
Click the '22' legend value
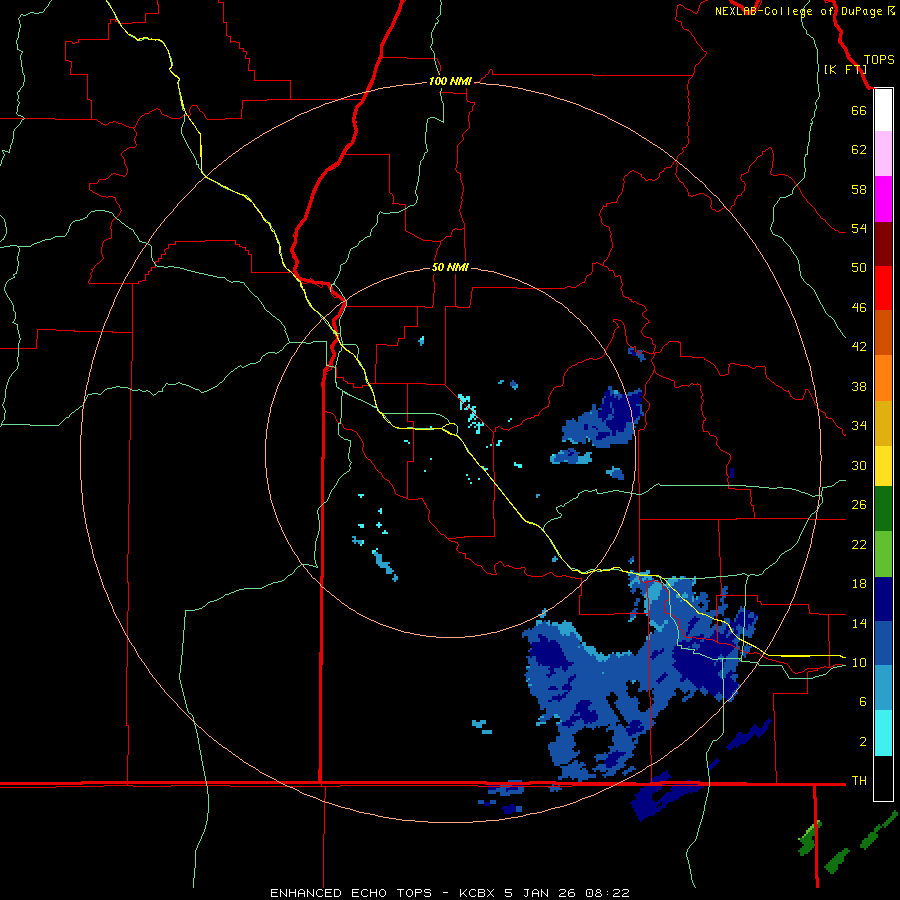click(859, 544)
